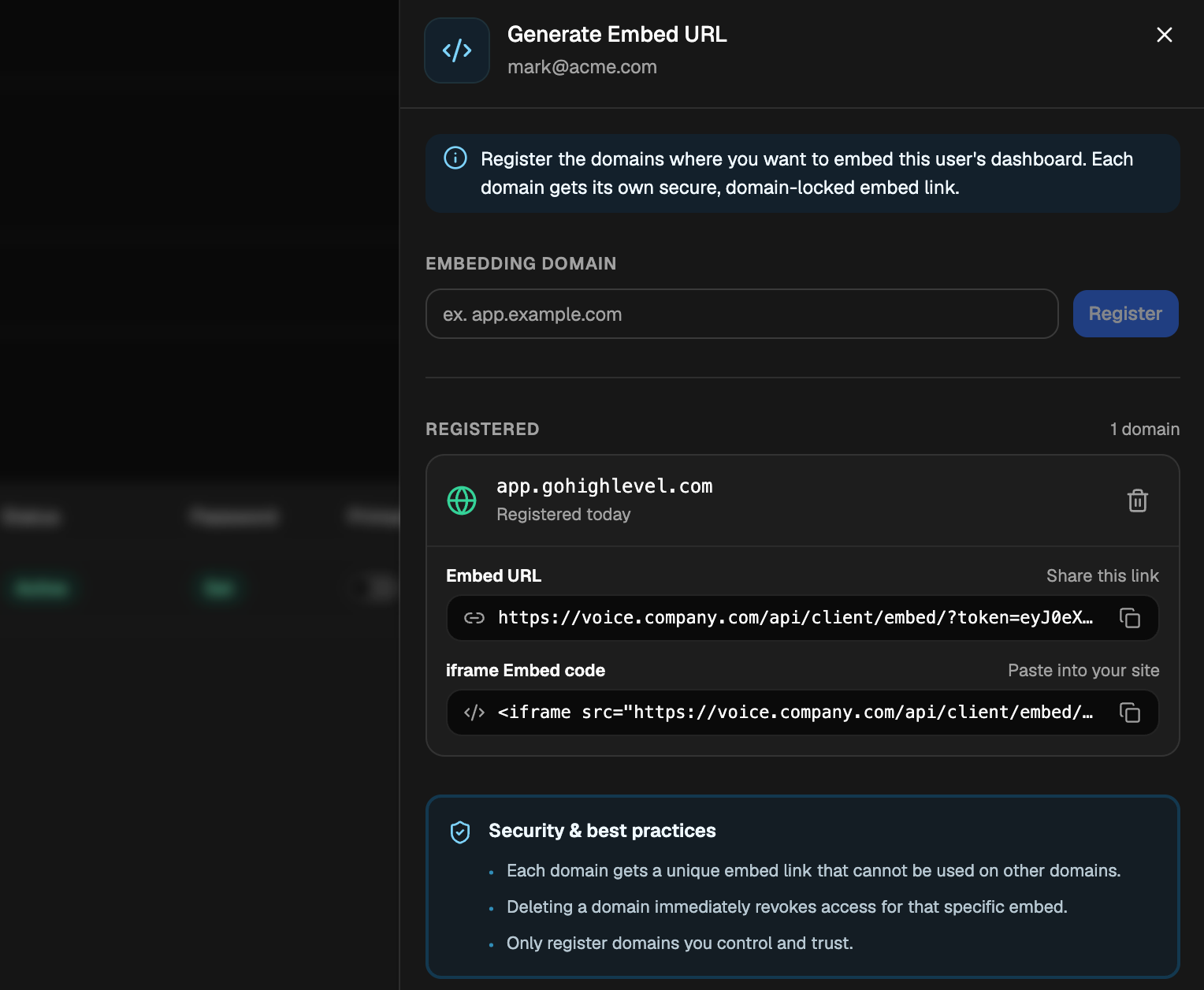Click the Security & best practices heading
Image resolution: width=1204 pixels, height=990 pixels.
[602, 831]
